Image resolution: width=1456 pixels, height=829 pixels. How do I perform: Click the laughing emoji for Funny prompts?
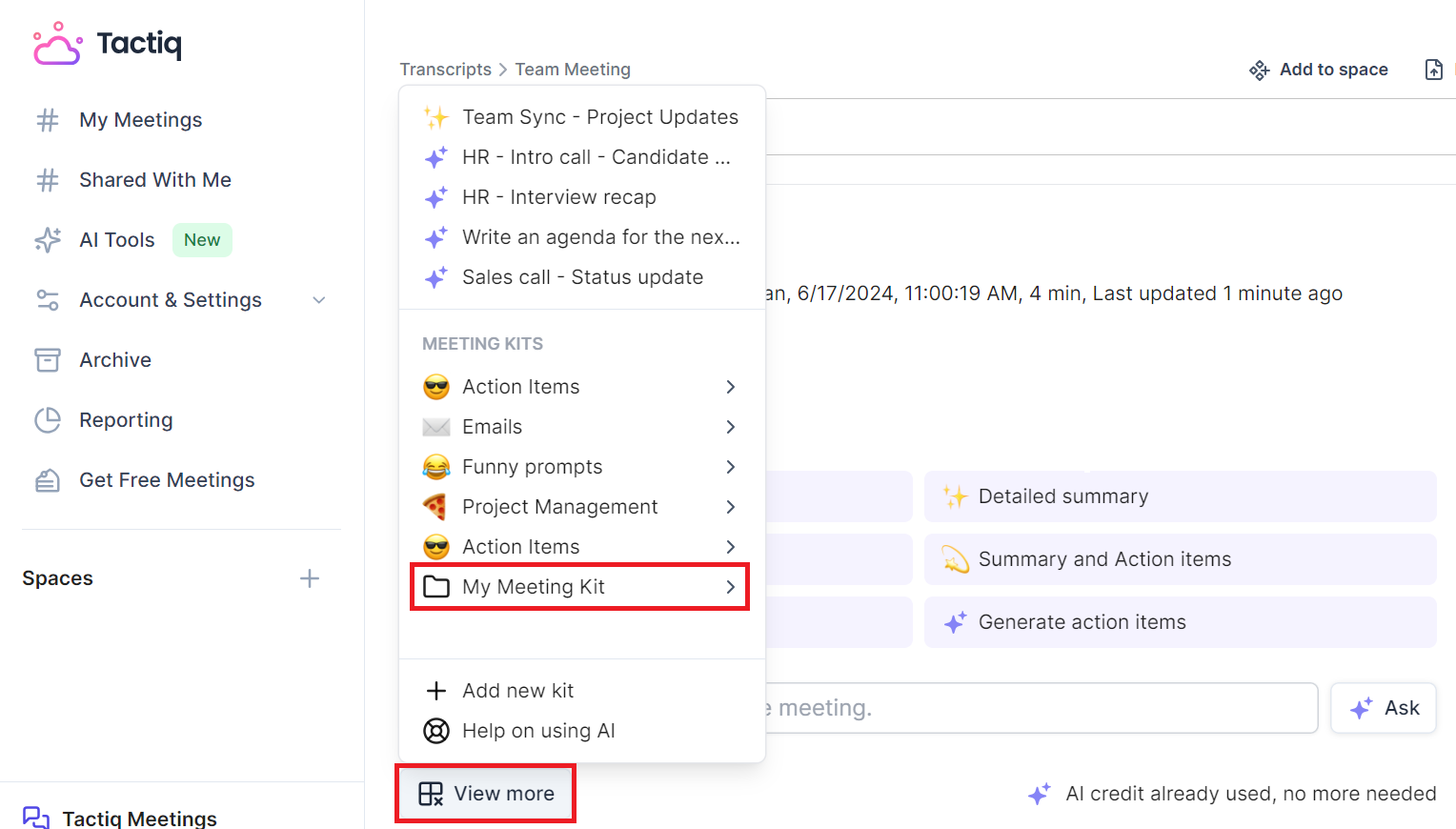click(x=436, y=467)
